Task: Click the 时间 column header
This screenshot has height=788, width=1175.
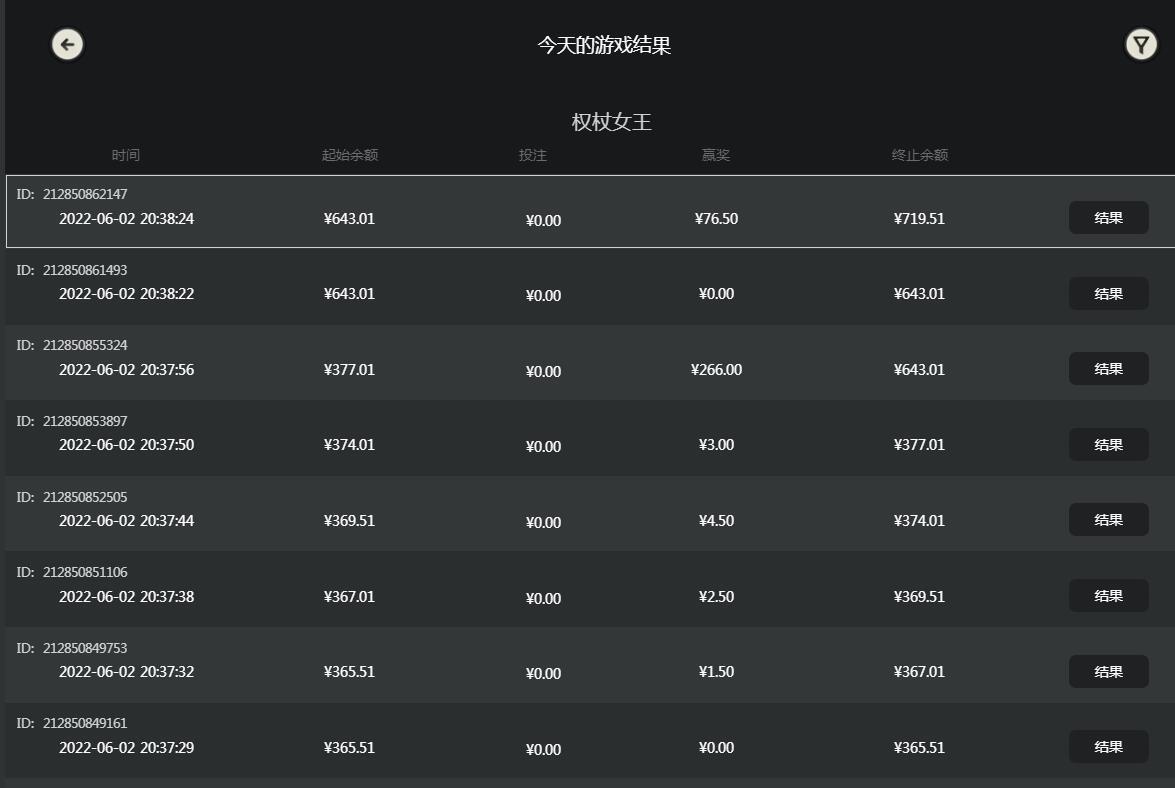Action: (x=126, y=155)
